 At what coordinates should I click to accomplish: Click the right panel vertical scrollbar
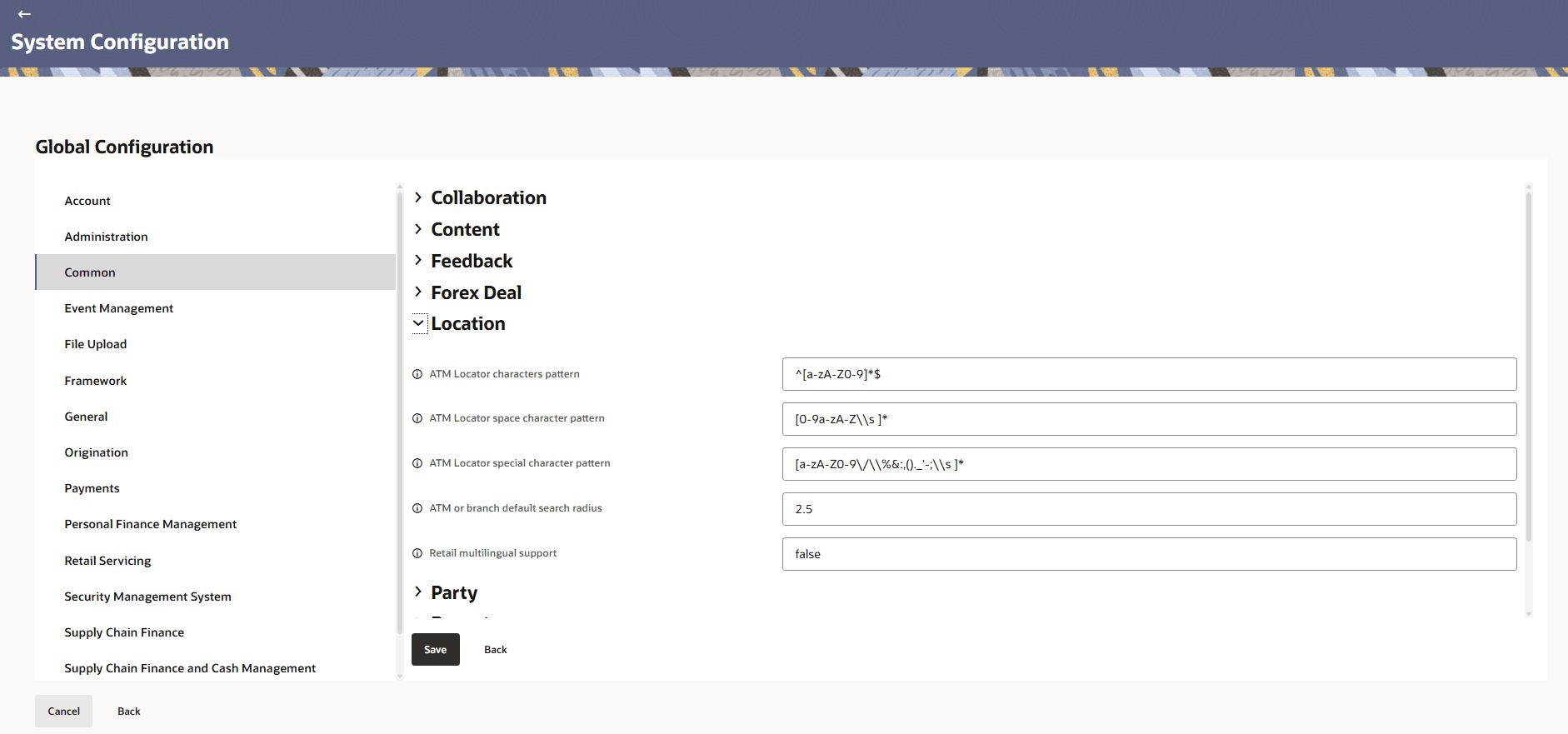1528,367
